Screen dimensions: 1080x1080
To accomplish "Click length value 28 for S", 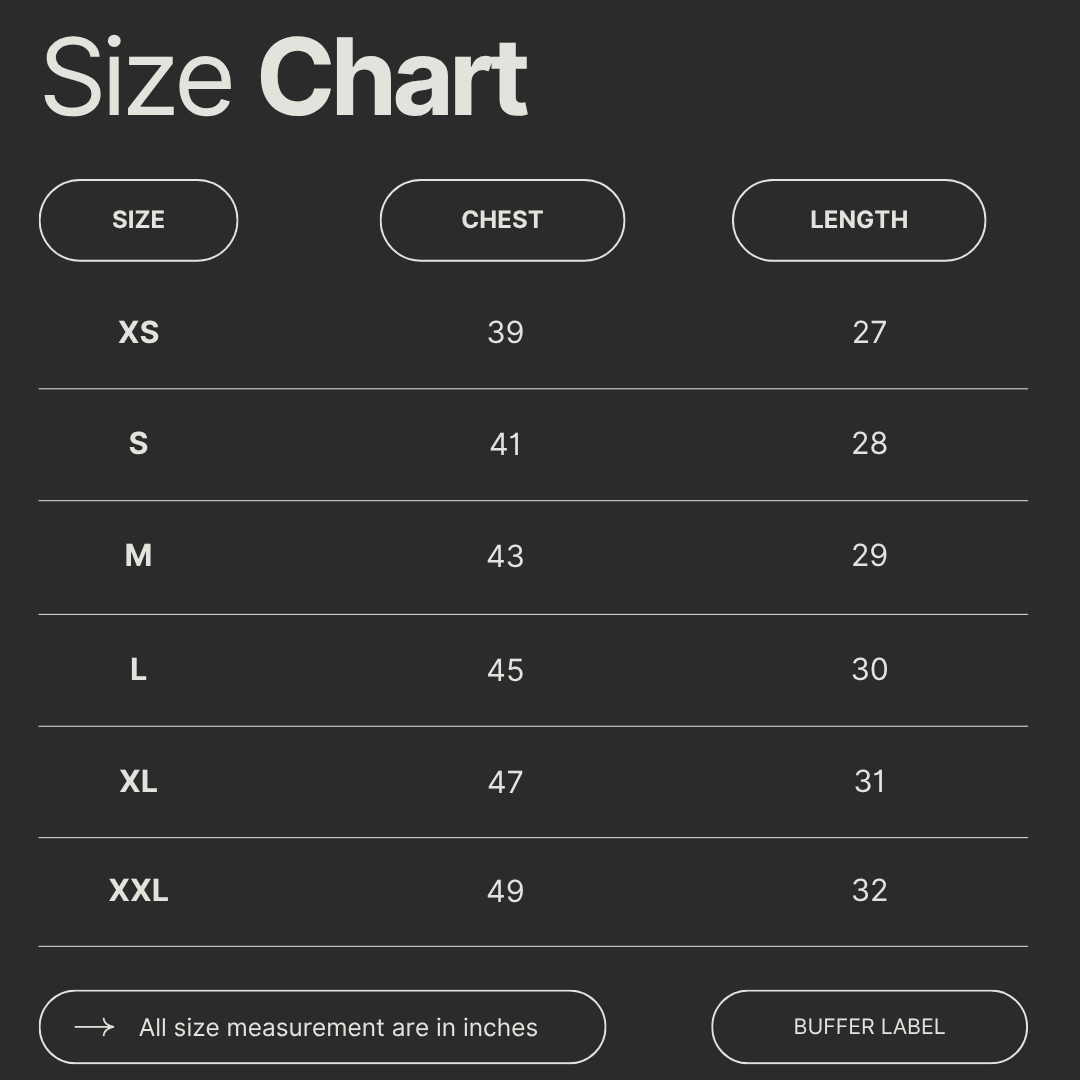I will (869, 443).
